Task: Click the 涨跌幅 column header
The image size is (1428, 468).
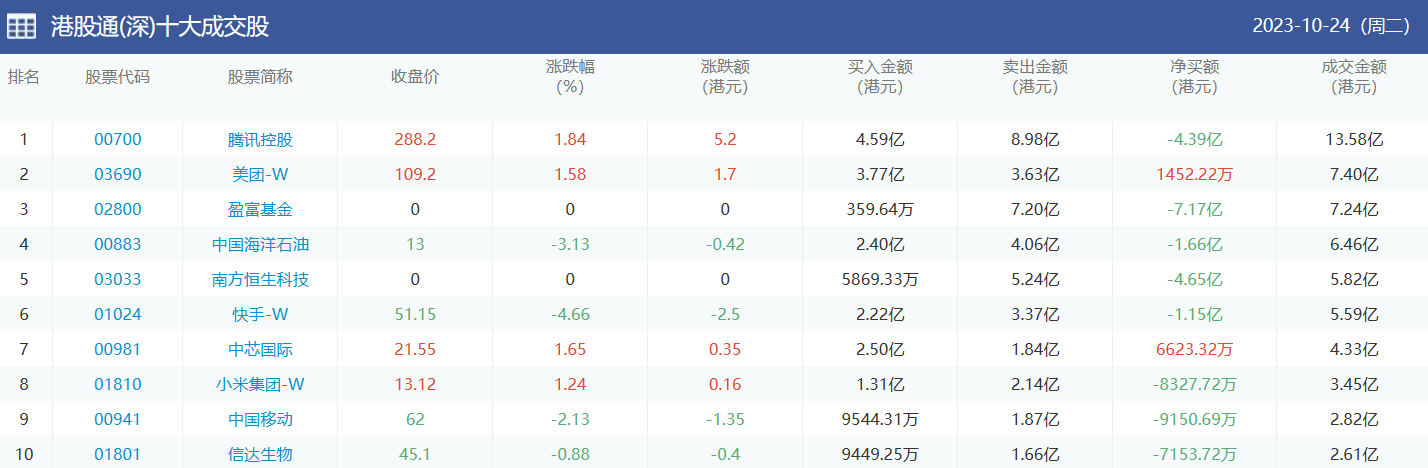Action: [x=570, y=77]
